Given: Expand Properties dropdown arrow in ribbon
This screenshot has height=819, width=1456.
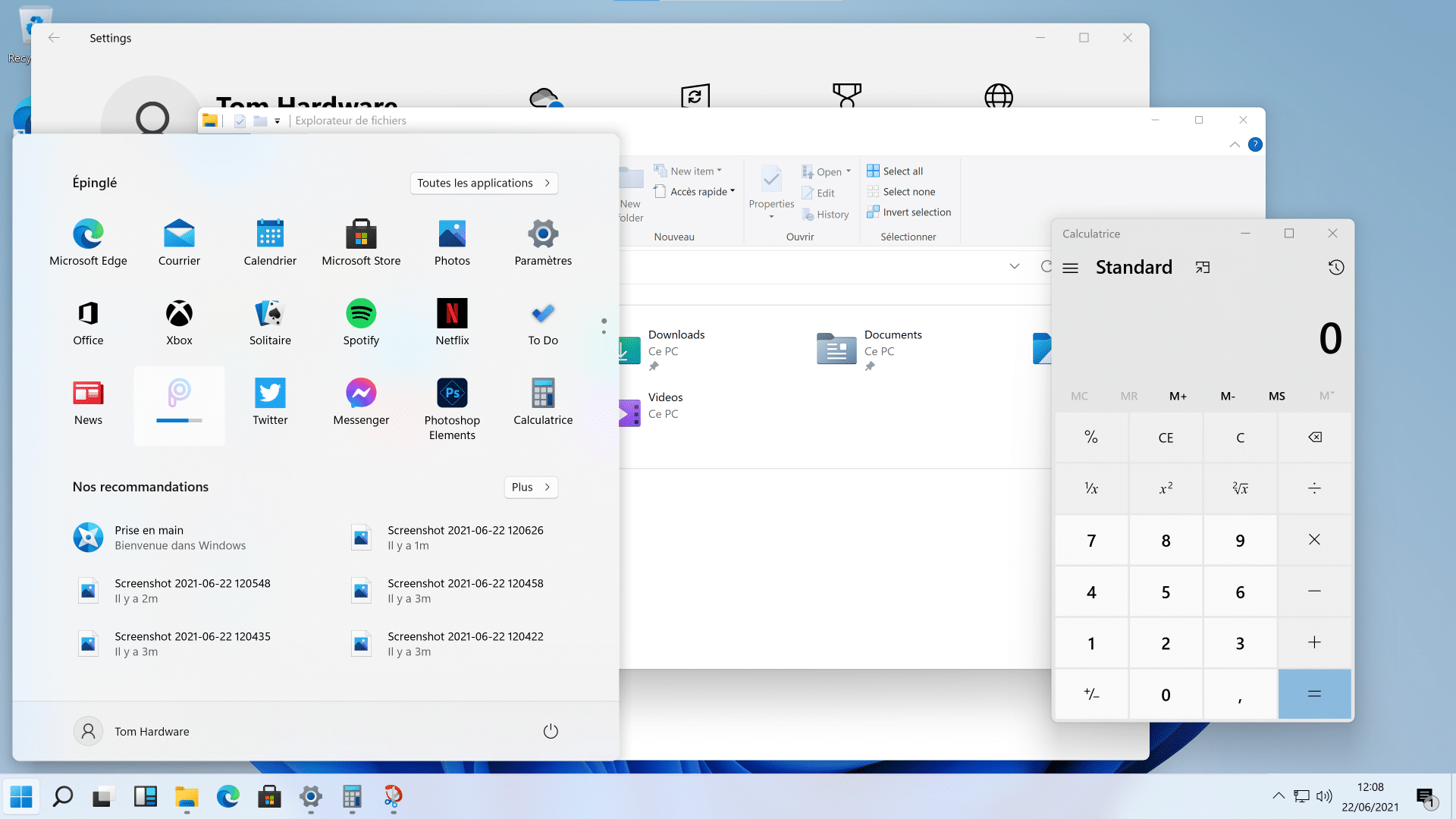Looking at the screenshot, I should tap(771, 217).
